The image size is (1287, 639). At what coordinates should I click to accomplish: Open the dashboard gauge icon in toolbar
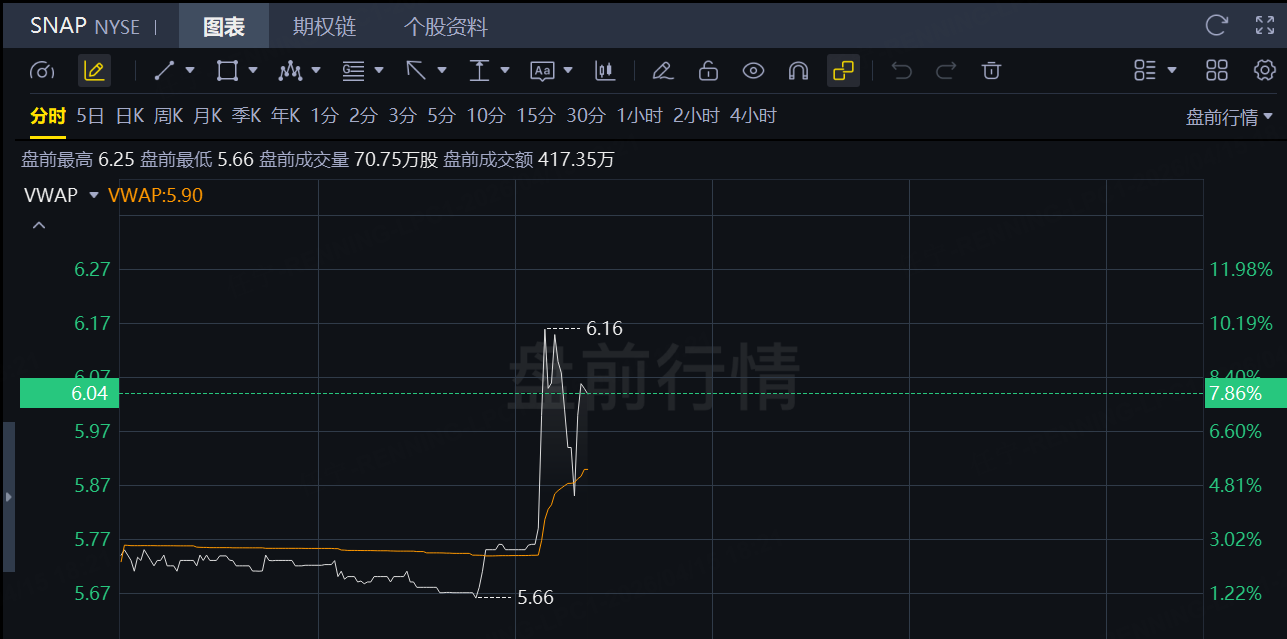click(42, 71)
